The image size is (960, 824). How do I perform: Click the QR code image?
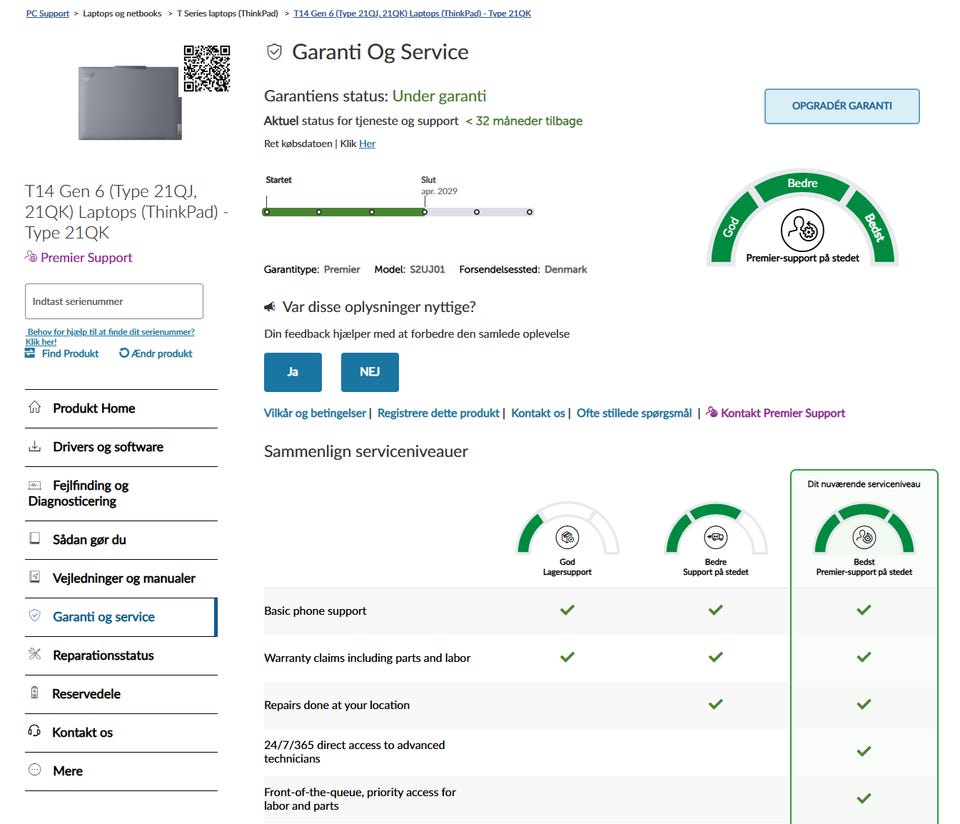pyautogui.click(x=207, y=68)
